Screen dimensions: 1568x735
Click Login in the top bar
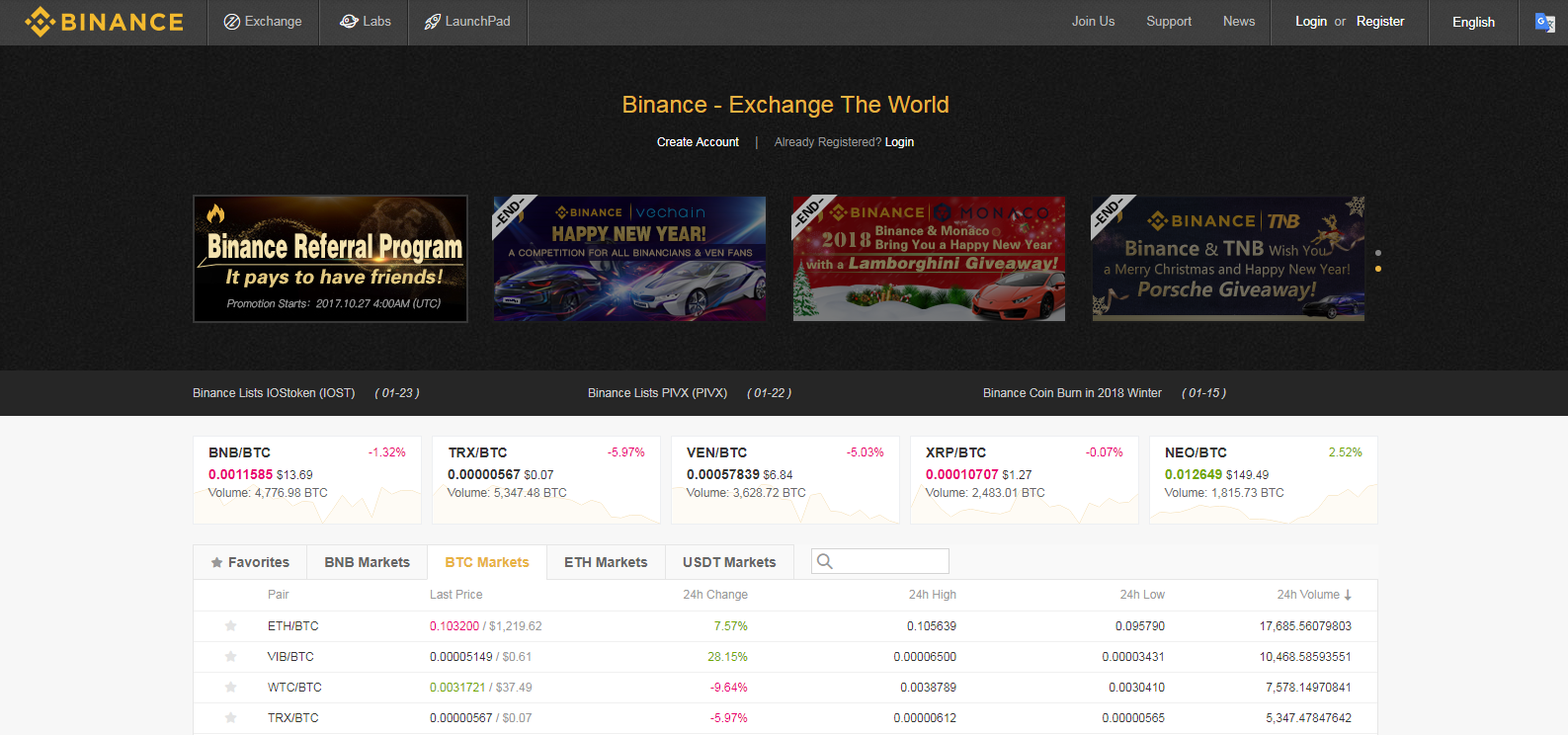pyautogui.click(x=1311, y=21)
